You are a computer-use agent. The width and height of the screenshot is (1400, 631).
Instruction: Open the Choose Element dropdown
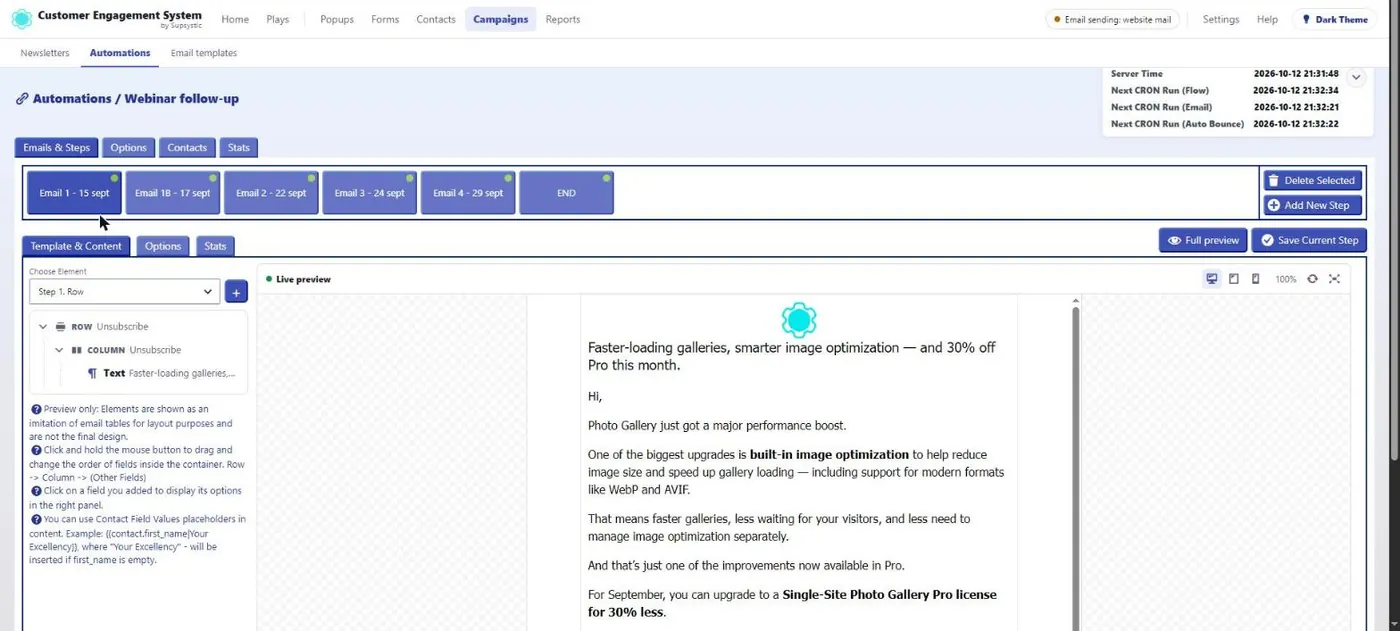click(124, 291)
